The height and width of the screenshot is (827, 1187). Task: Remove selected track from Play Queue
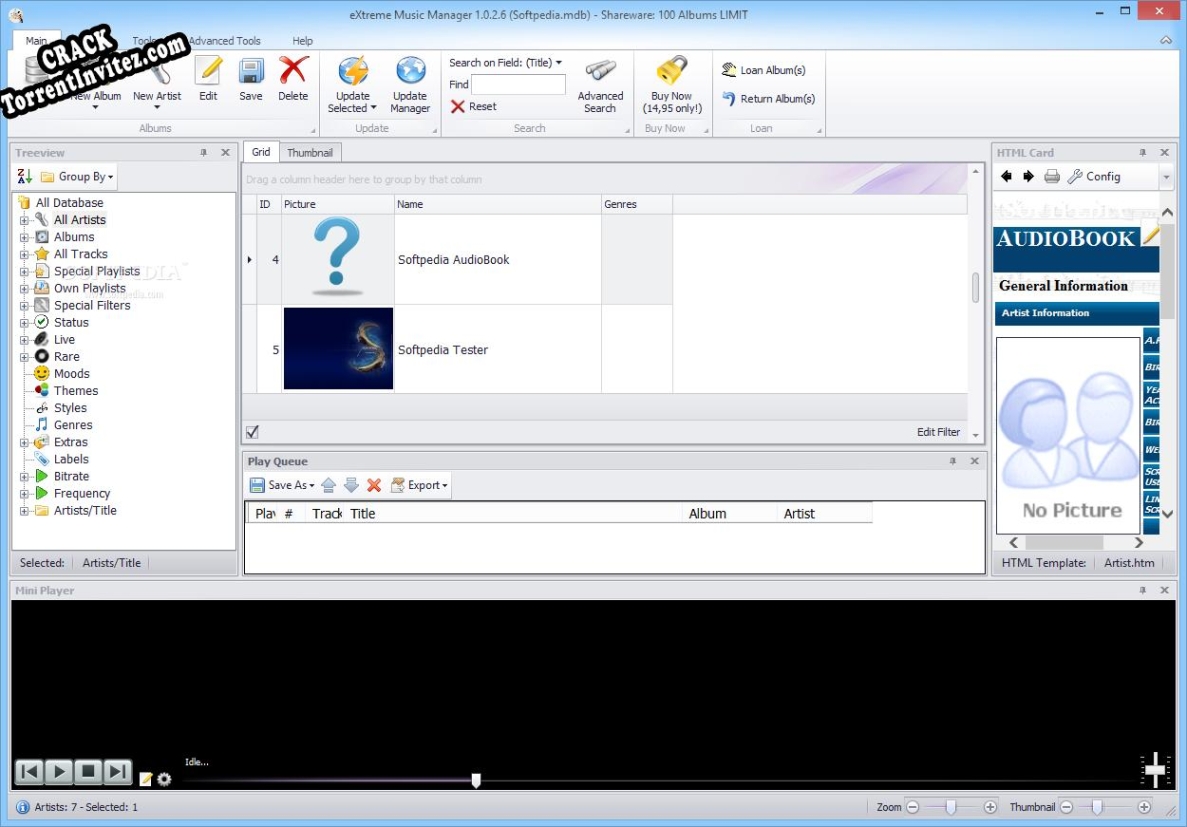[x=374, y=485]
